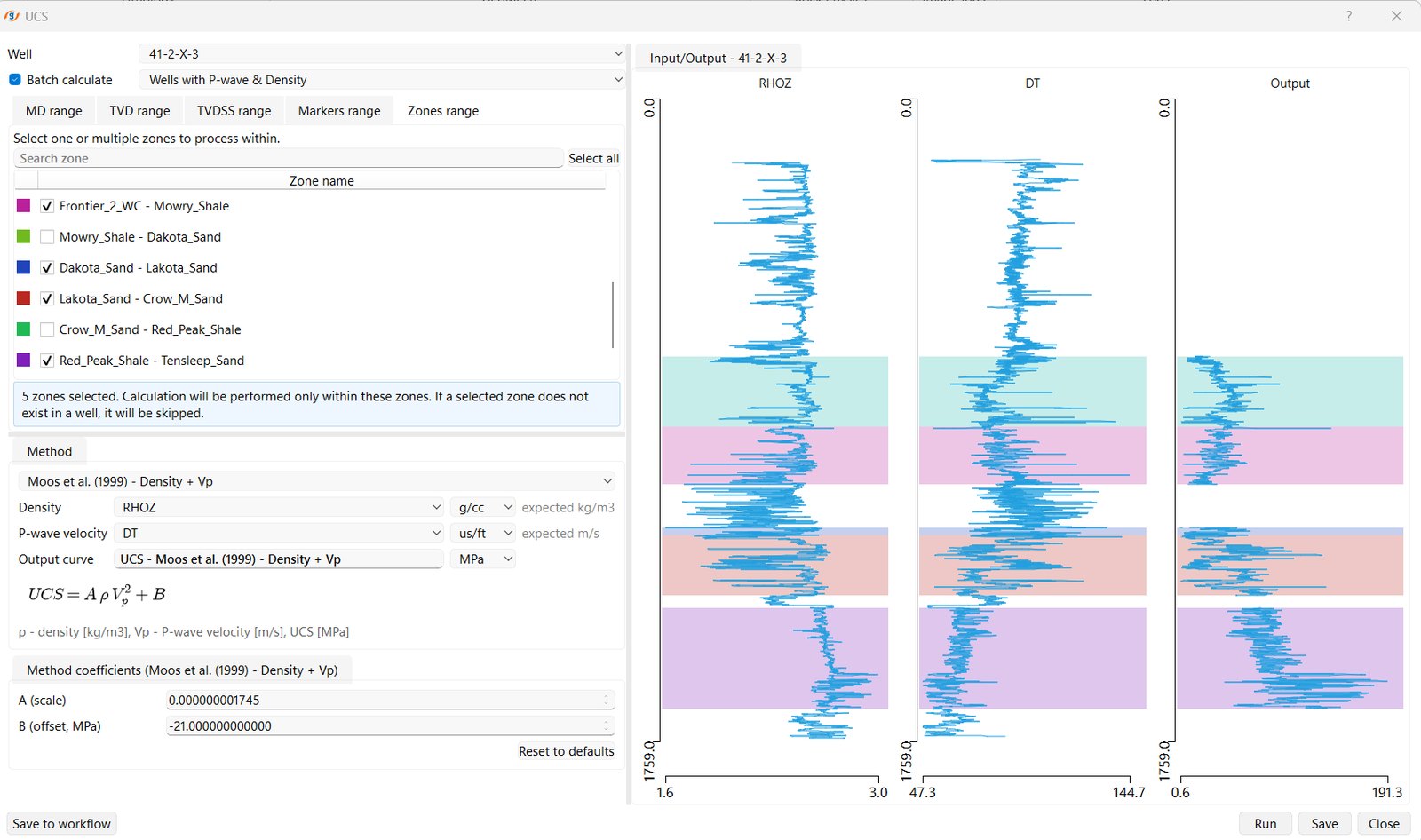Expand the Moos et al. method dropdown

point(316,481)
